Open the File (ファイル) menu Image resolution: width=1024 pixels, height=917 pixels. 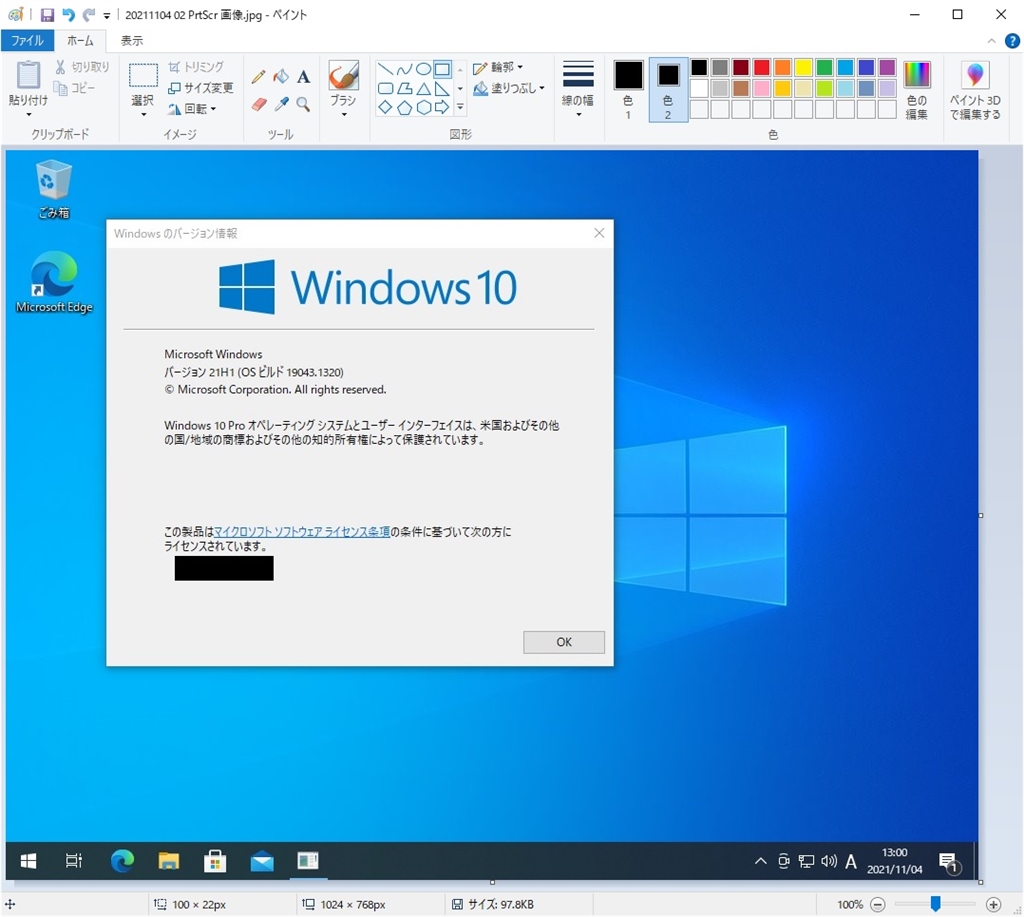pyautogui.click(x=27, y=40)
